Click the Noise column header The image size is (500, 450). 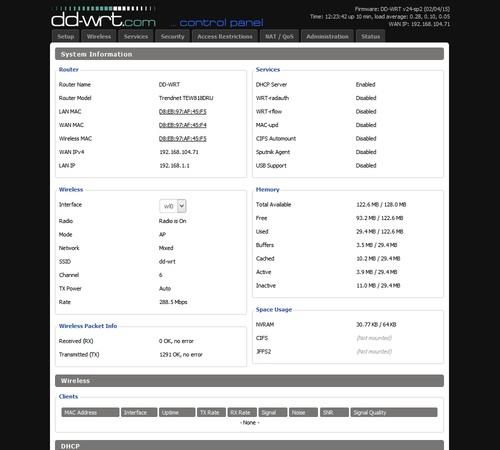(x=303, y=412)
